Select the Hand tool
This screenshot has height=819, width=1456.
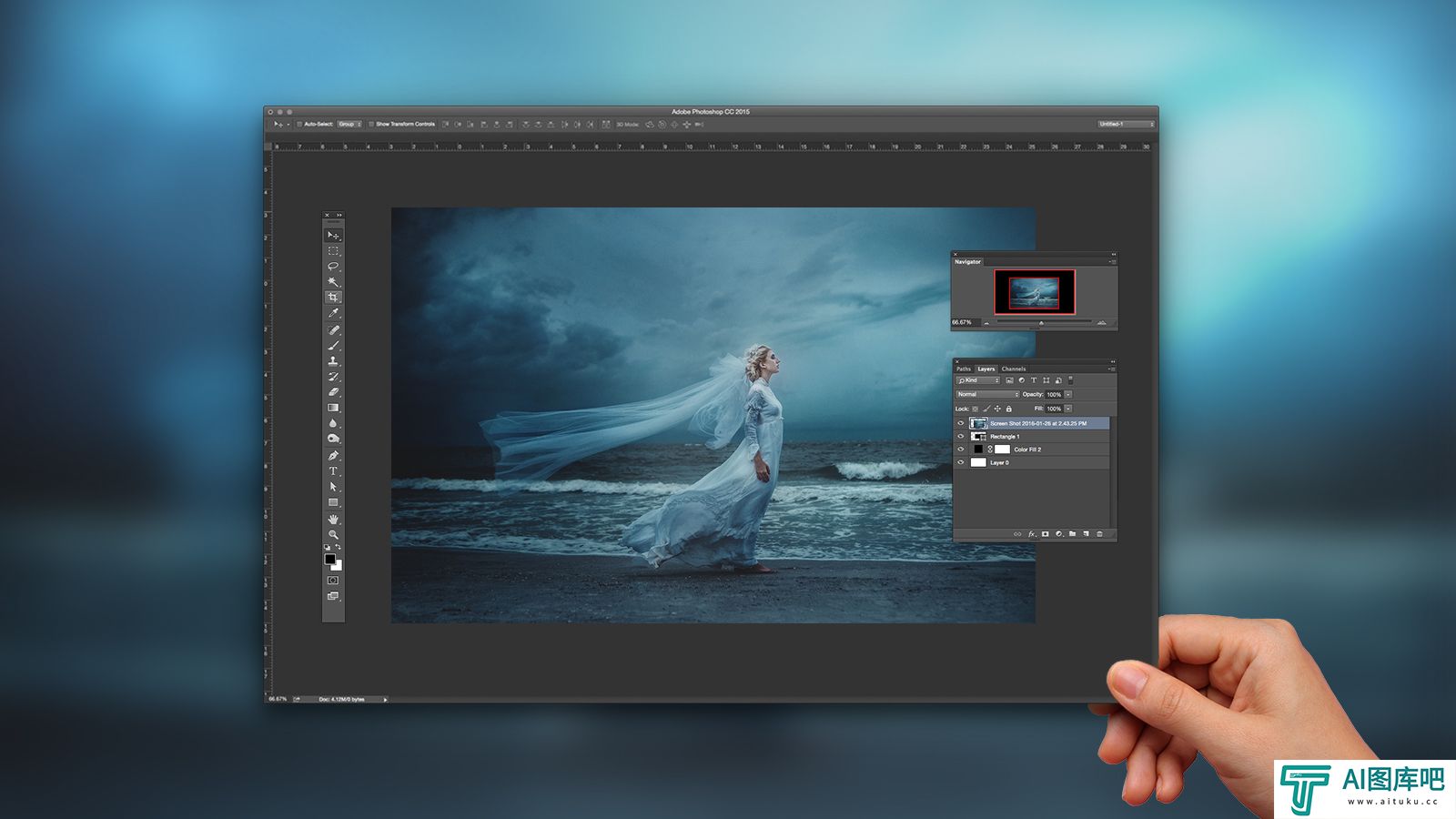333,519
